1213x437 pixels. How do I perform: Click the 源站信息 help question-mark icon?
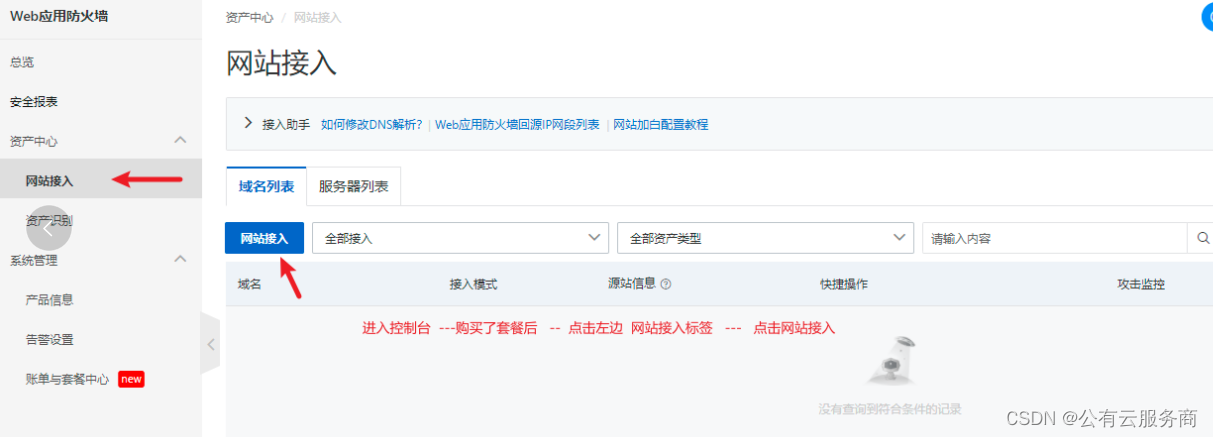tap(666, 284)
